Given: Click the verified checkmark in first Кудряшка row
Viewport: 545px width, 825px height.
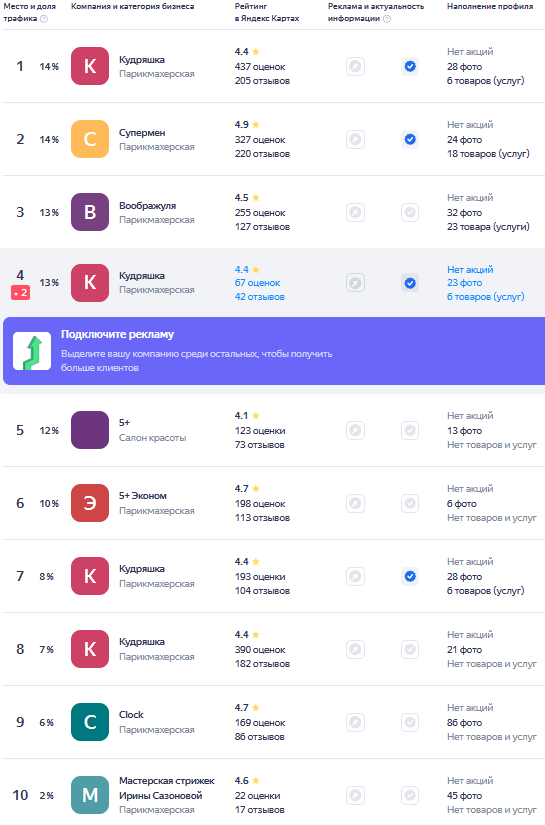Looking at the screenshot, I should pyautogui.click(x=410, y=66).
